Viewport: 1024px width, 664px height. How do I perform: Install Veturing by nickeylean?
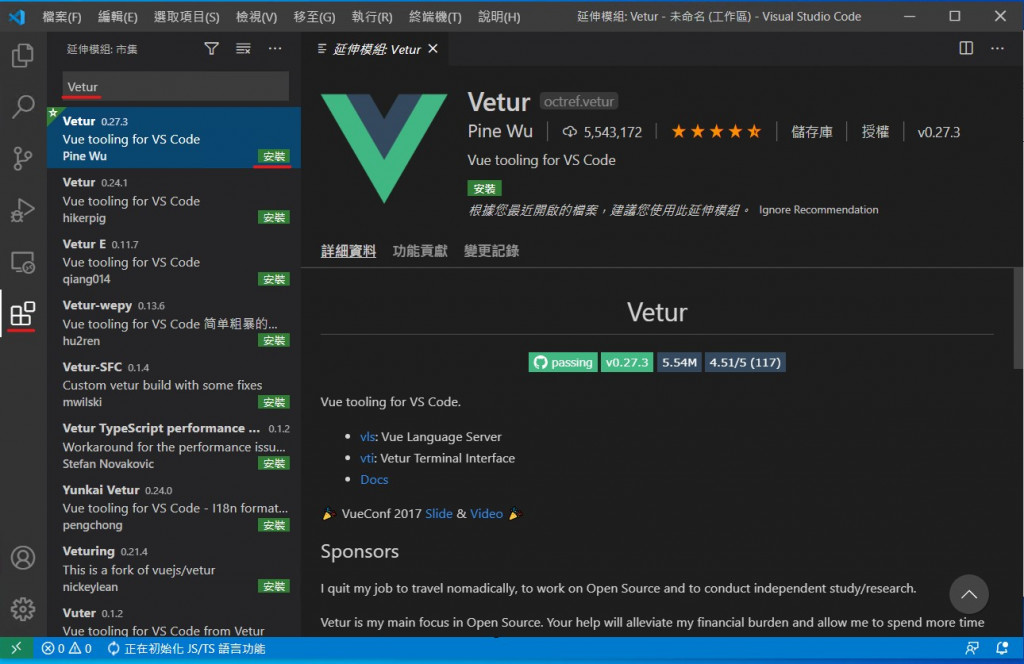click(x=274, y=586)
